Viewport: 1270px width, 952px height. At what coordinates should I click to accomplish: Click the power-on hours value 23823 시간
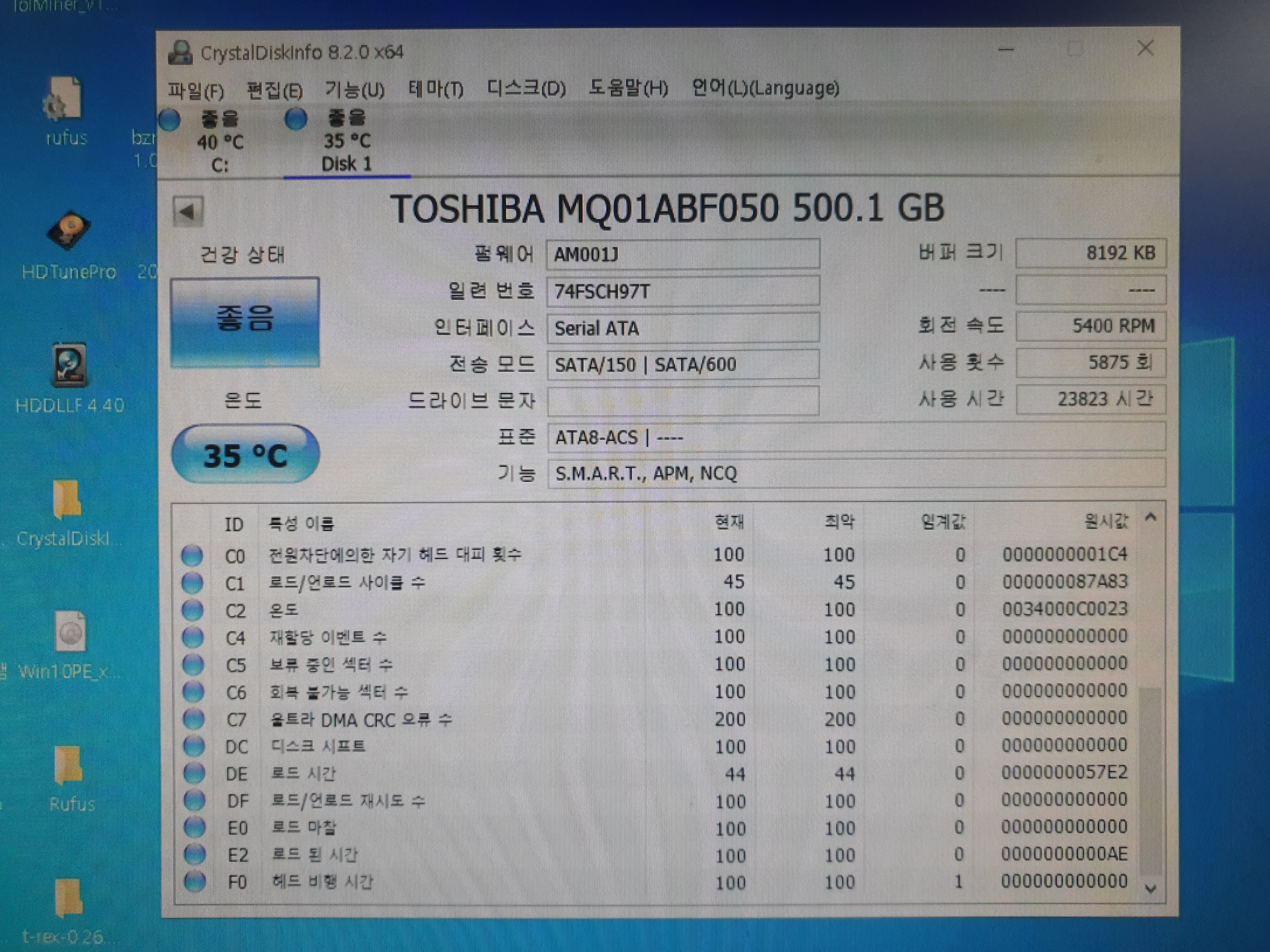coord(1091,399)
